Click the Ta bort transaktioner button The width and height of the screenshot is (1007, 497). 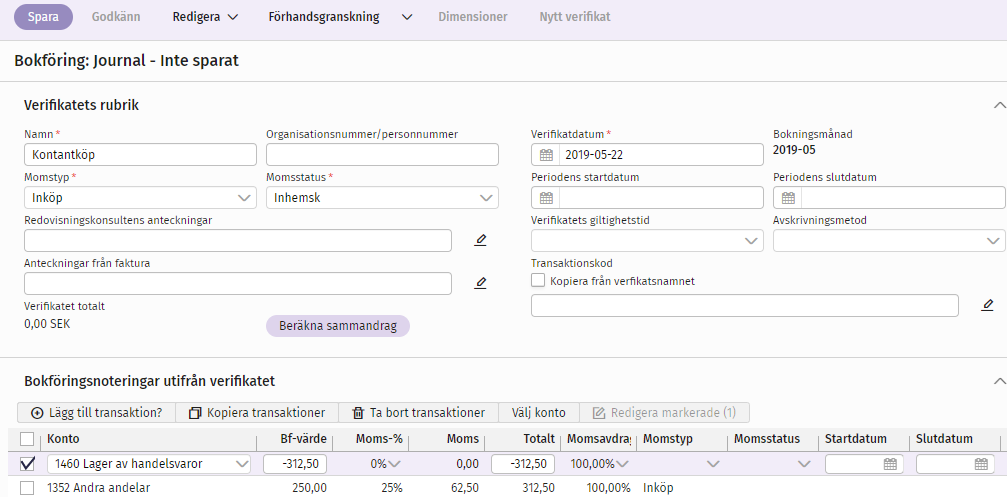point(418,412)
